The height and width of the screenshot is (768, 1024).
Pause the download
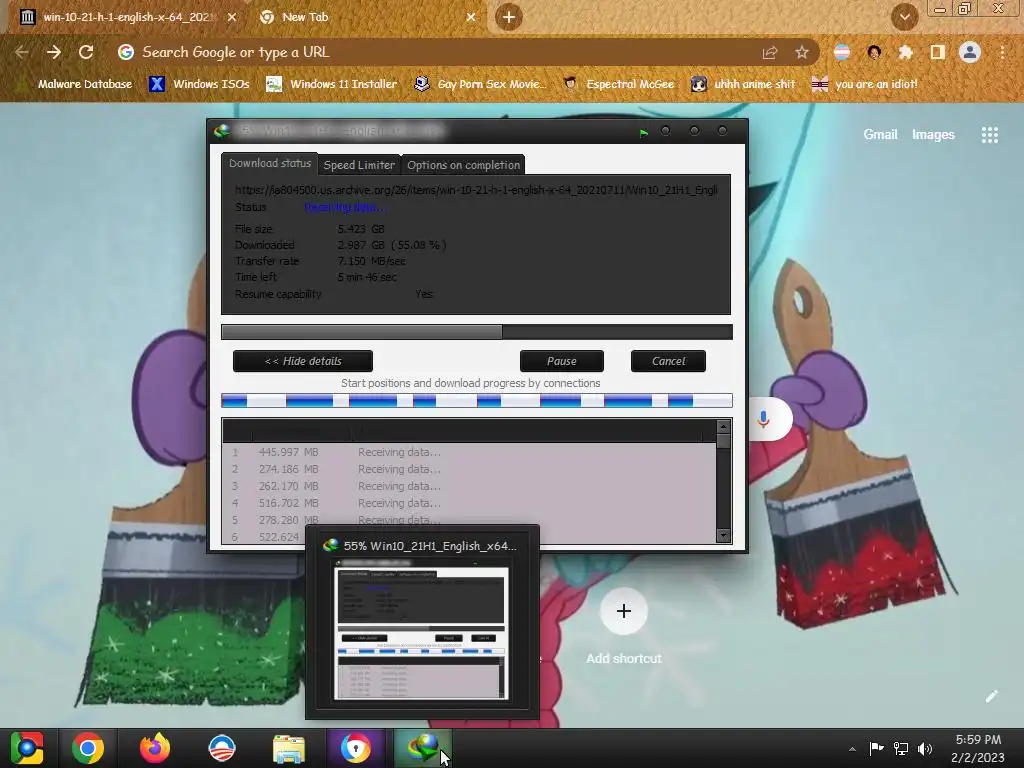coord(562,361)
